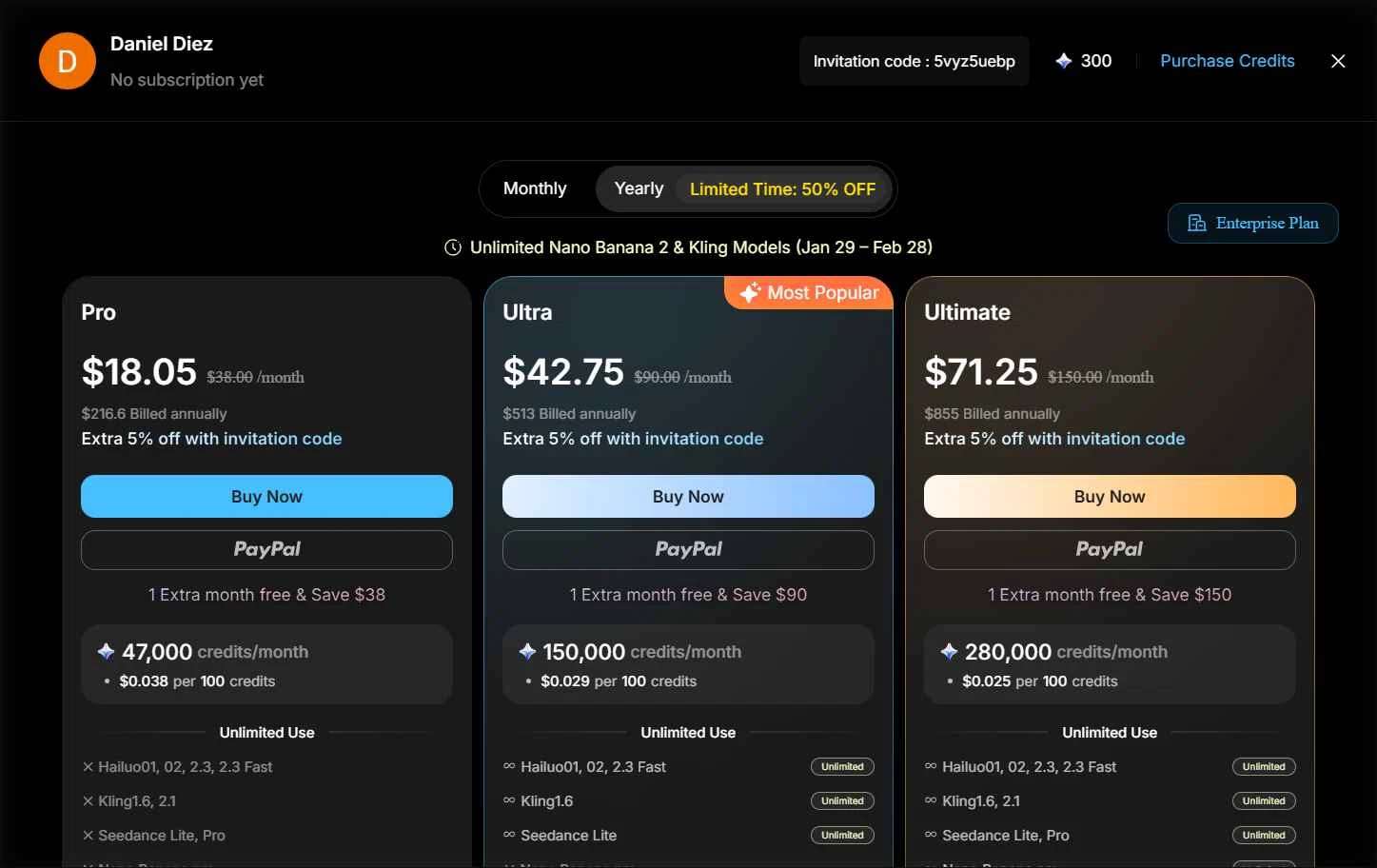Click the "$0.038 per 100 credits" text
This screenshot has height=868, width=1377.
[197, 681]
